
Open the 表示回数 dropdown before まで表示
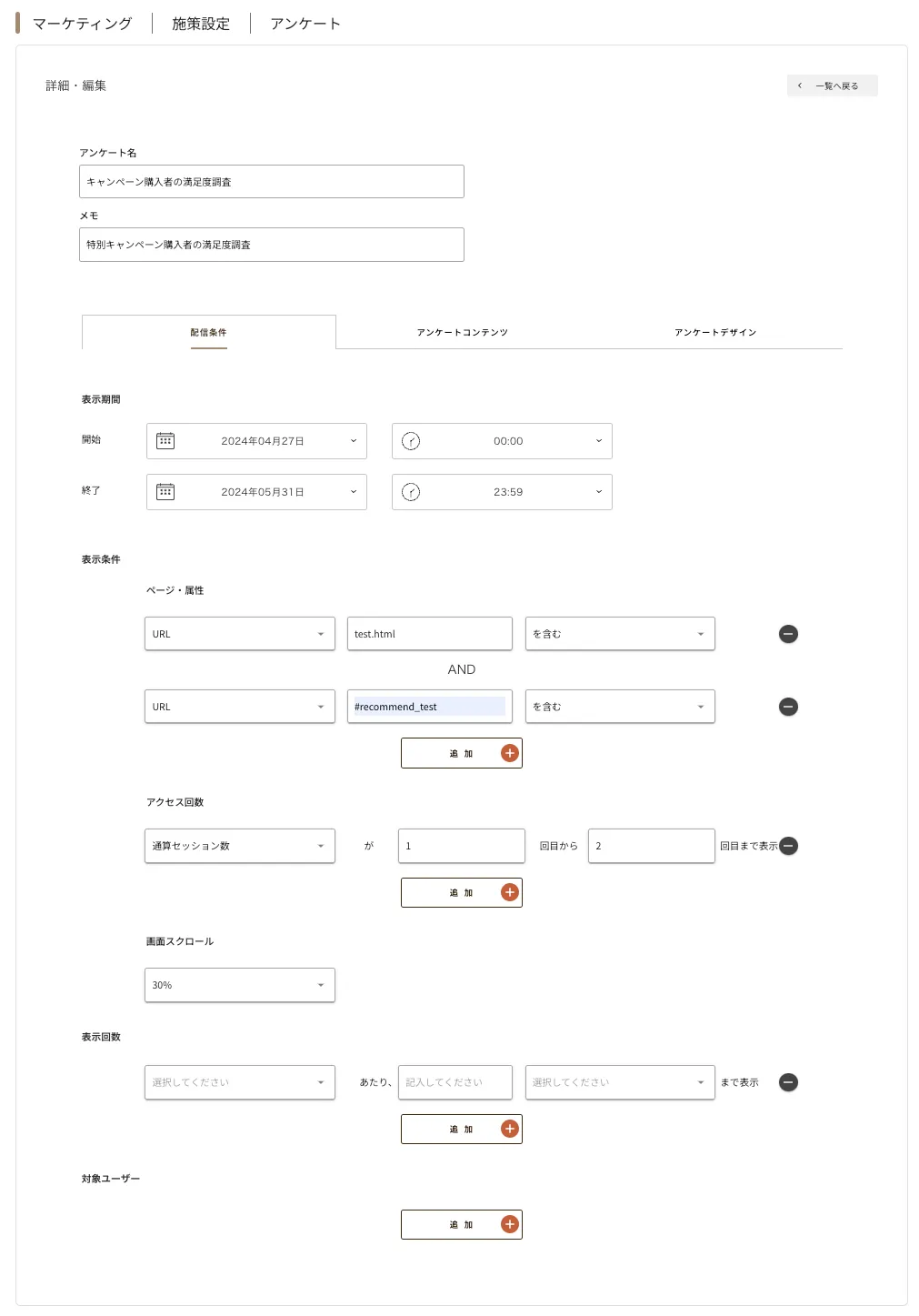pos(620,1082)
